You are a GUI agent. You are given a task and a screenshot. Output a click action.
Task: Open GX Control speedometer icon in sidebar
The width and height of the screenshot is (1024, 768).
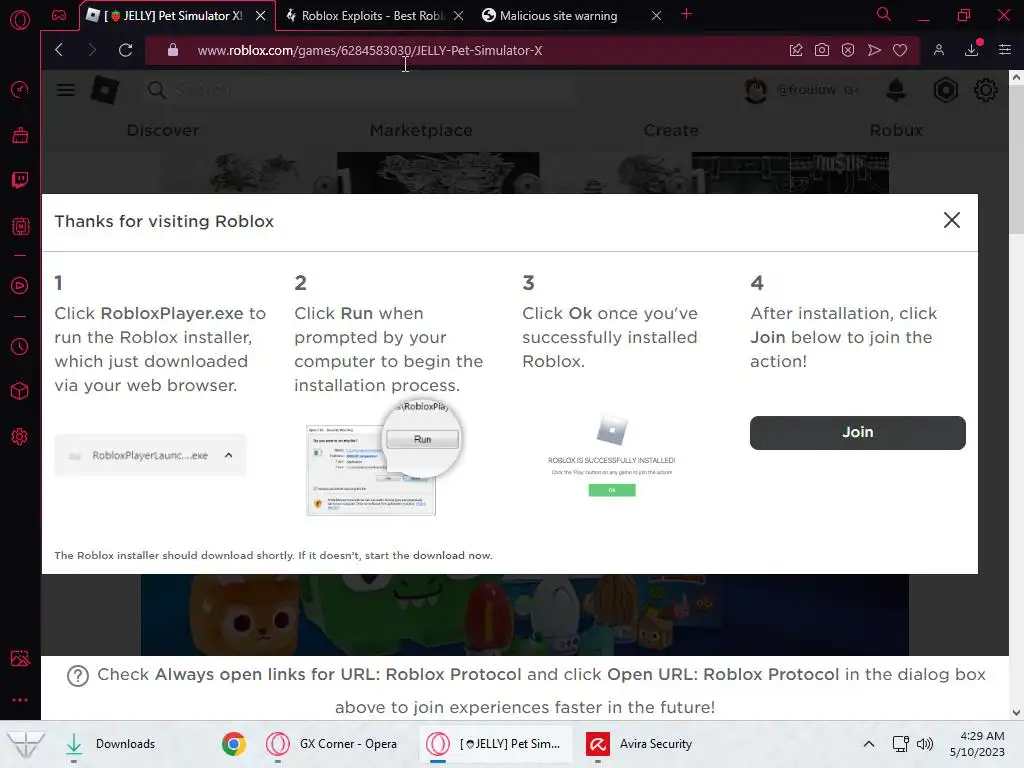[x=20, y=89]
